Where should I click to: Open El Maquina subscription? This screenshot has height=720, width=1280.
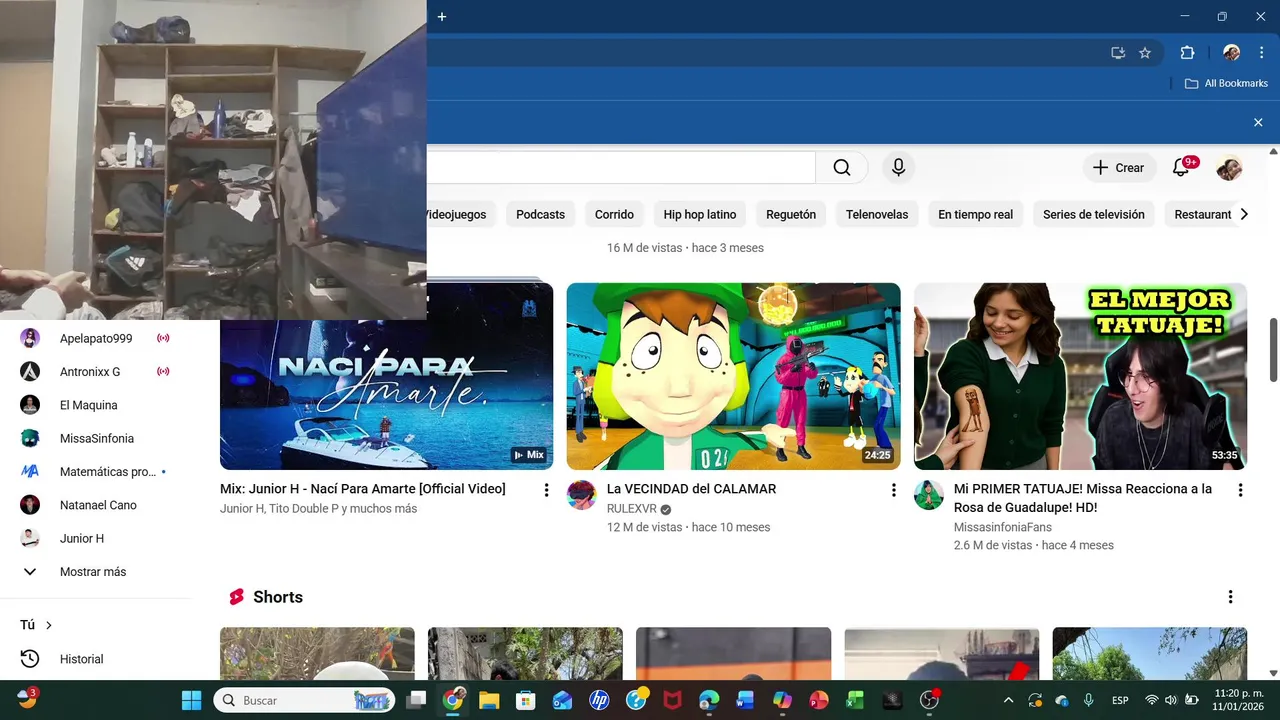tap(95, 405)
